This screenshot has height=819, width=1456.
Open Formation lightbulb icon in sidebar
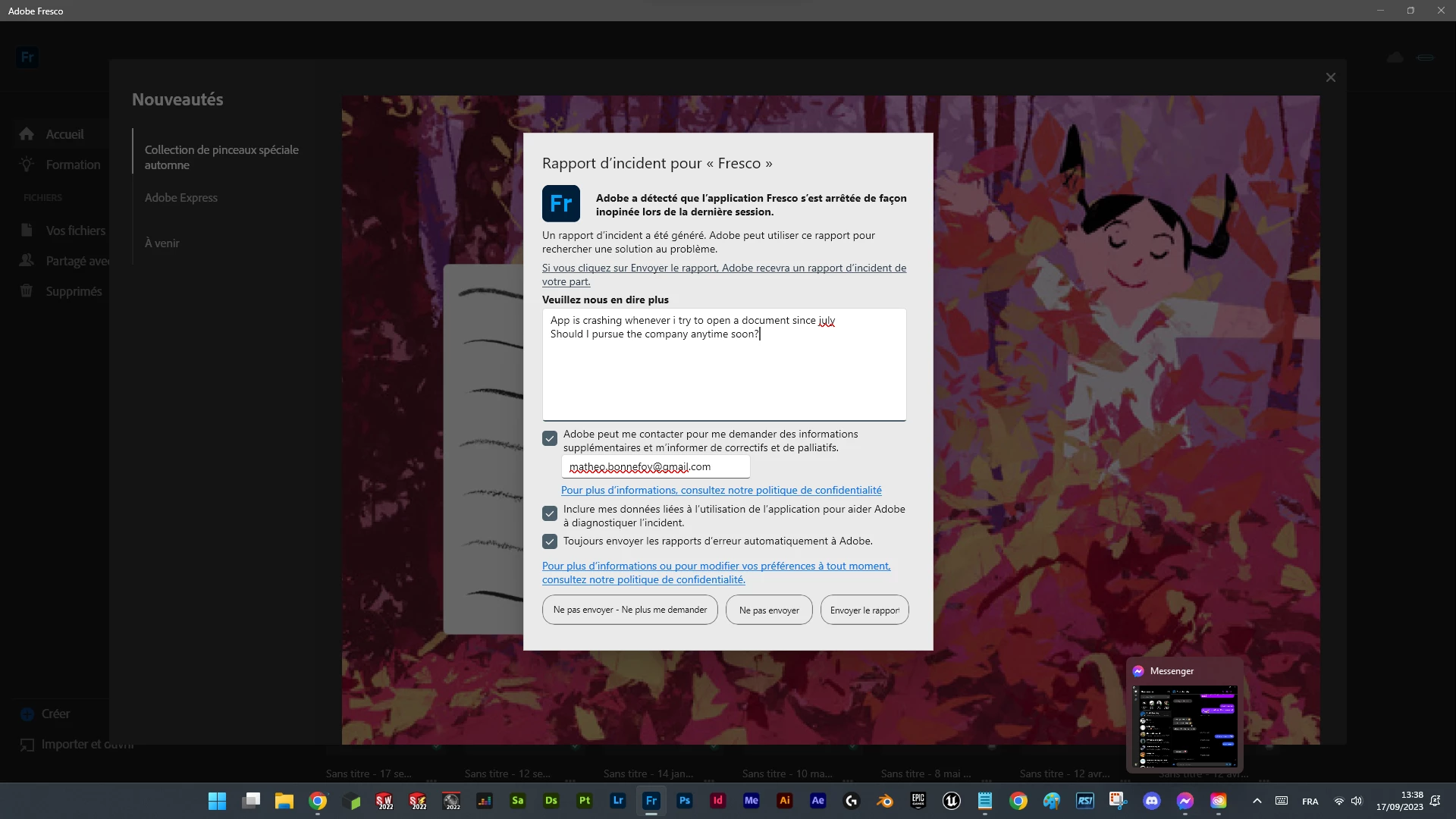27,165
